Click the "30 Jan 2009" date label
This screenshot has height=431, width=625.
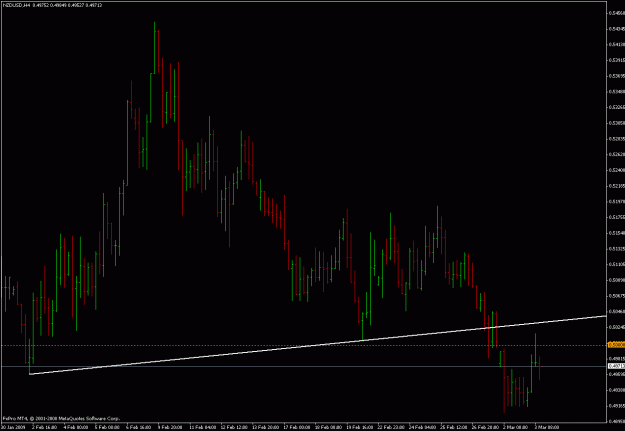pos(13,427)
